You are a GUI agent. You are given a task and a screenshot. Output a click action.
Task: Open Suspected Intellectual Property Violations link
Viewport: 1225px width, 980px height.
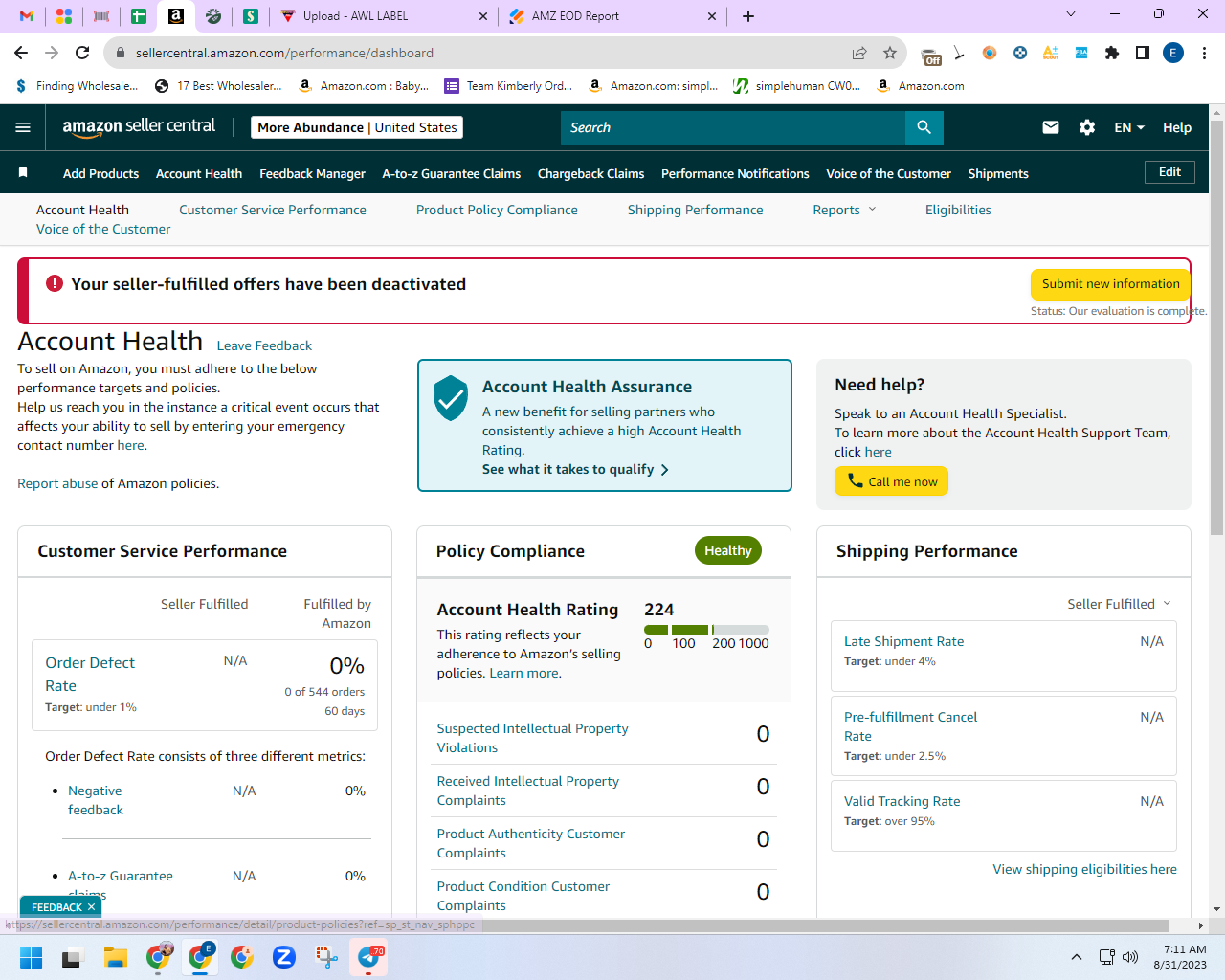tap(532, 738)
